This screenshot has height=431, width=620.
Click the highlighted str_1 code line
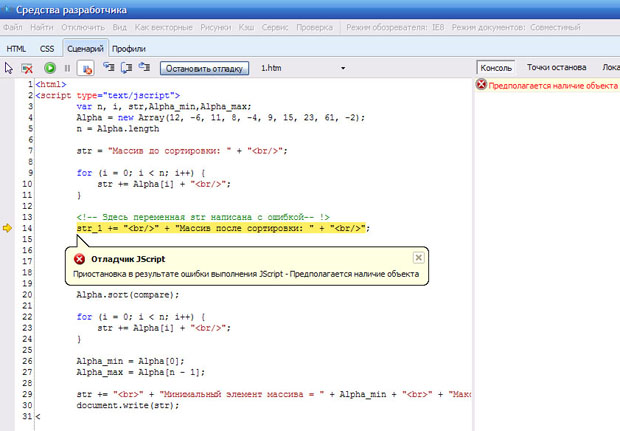point(223,228)
